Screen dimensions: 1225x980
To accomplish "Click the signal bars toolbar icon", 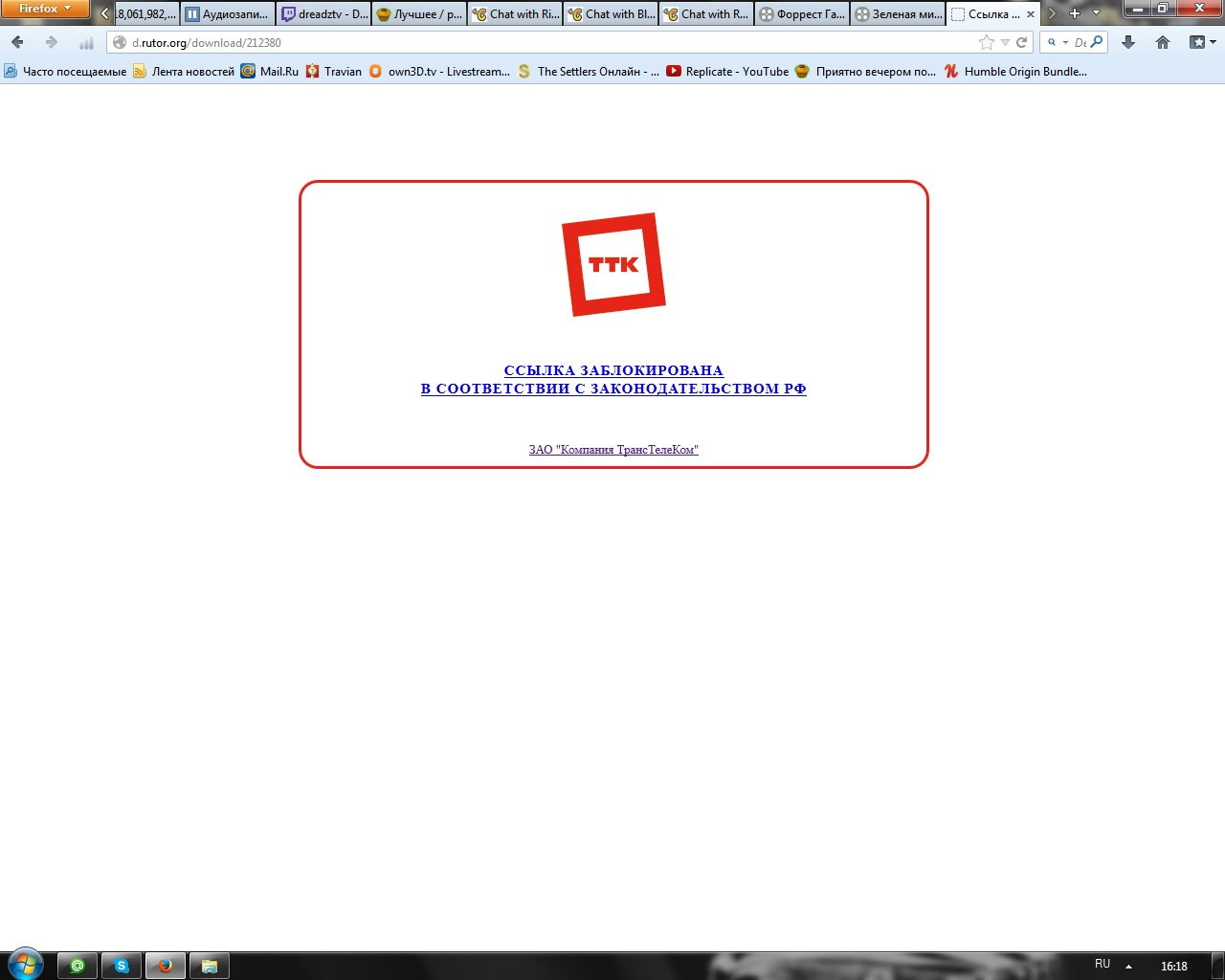I will point(86,43).
